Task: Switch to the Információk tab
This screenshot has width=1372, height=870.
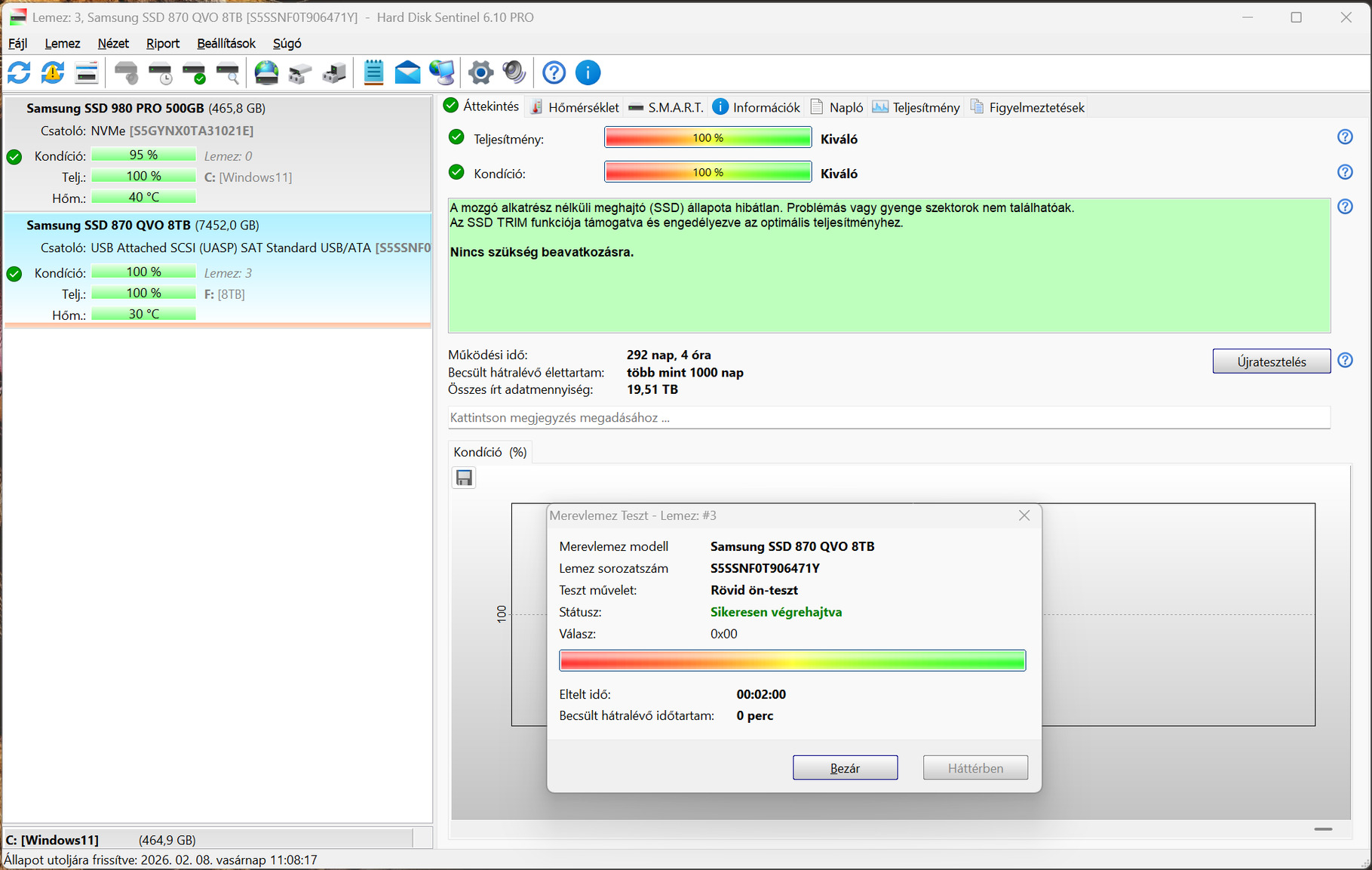Action: tap(757, 107)
